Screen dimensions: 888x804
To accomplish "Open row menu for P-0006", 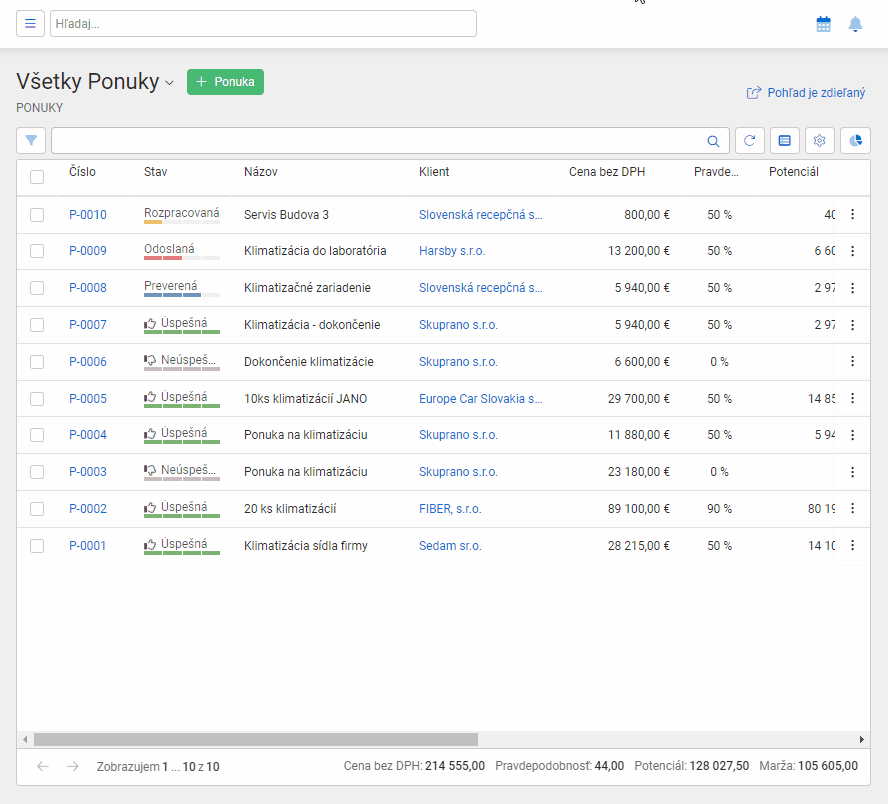I will pyautogui.click(x=852, y=361).
